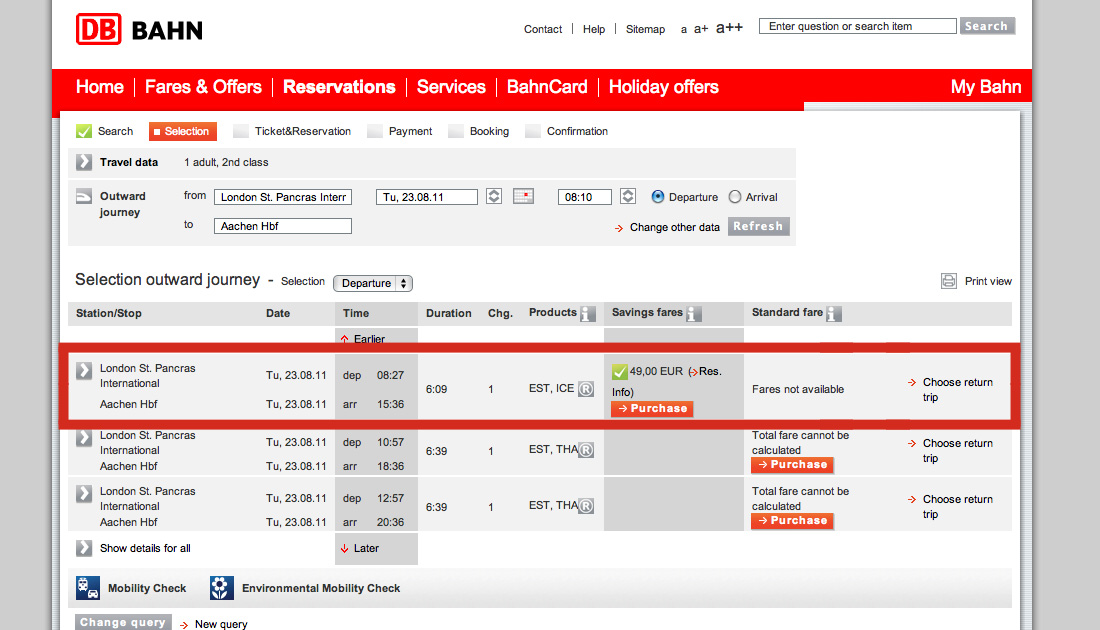
Task: Click the 49,00 EUR savings fare checkmark
Action: [x=620, y=372]
